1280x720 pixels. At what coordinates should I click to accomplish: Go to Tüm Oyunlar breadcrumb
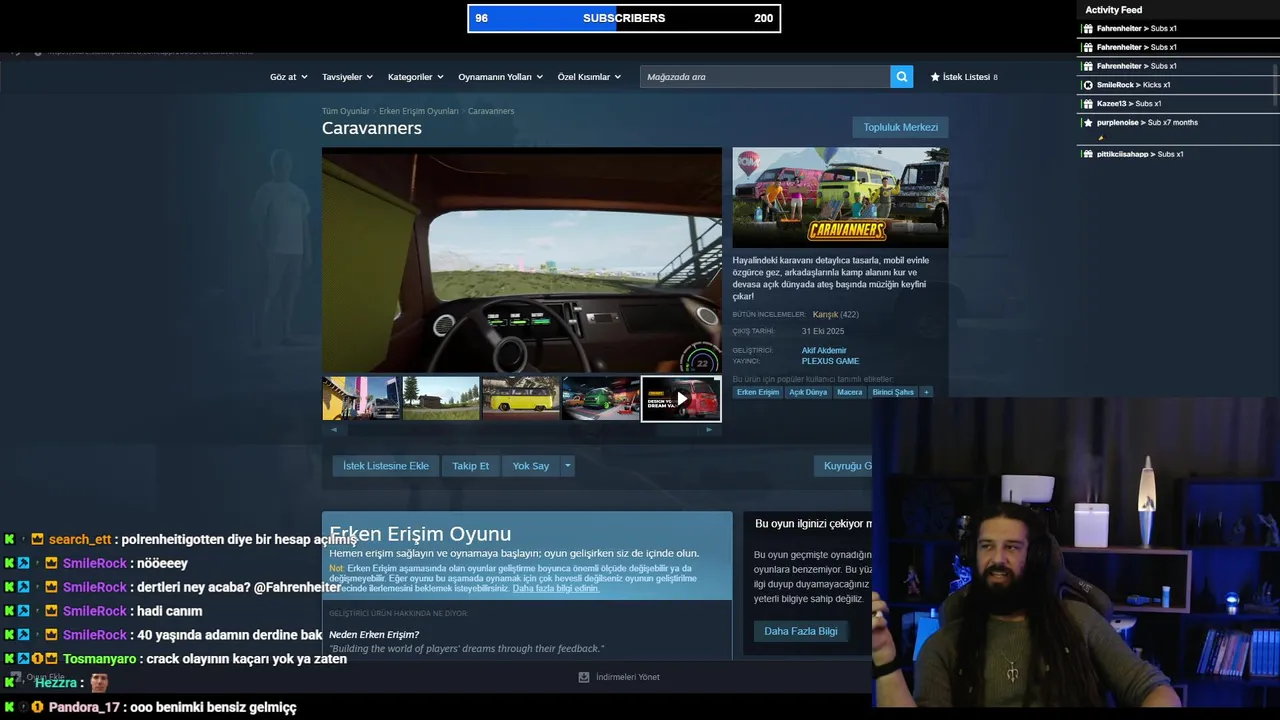345,111
